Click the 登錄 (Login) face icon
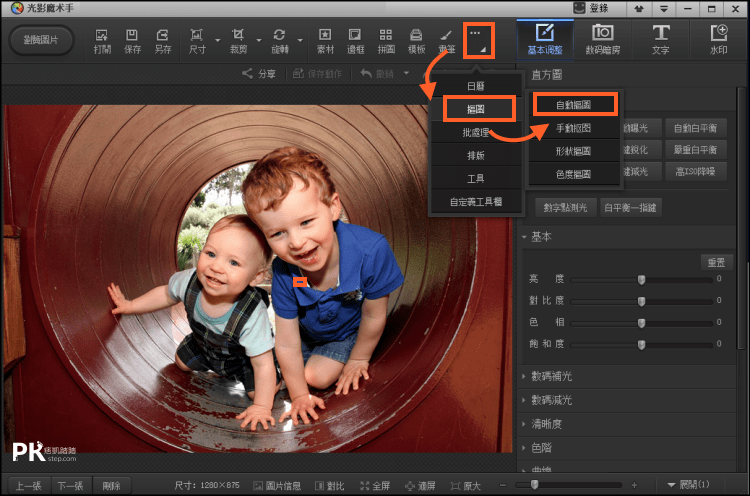Image resolution: width=750 pixels, height=496 pixels. point(579,8)
